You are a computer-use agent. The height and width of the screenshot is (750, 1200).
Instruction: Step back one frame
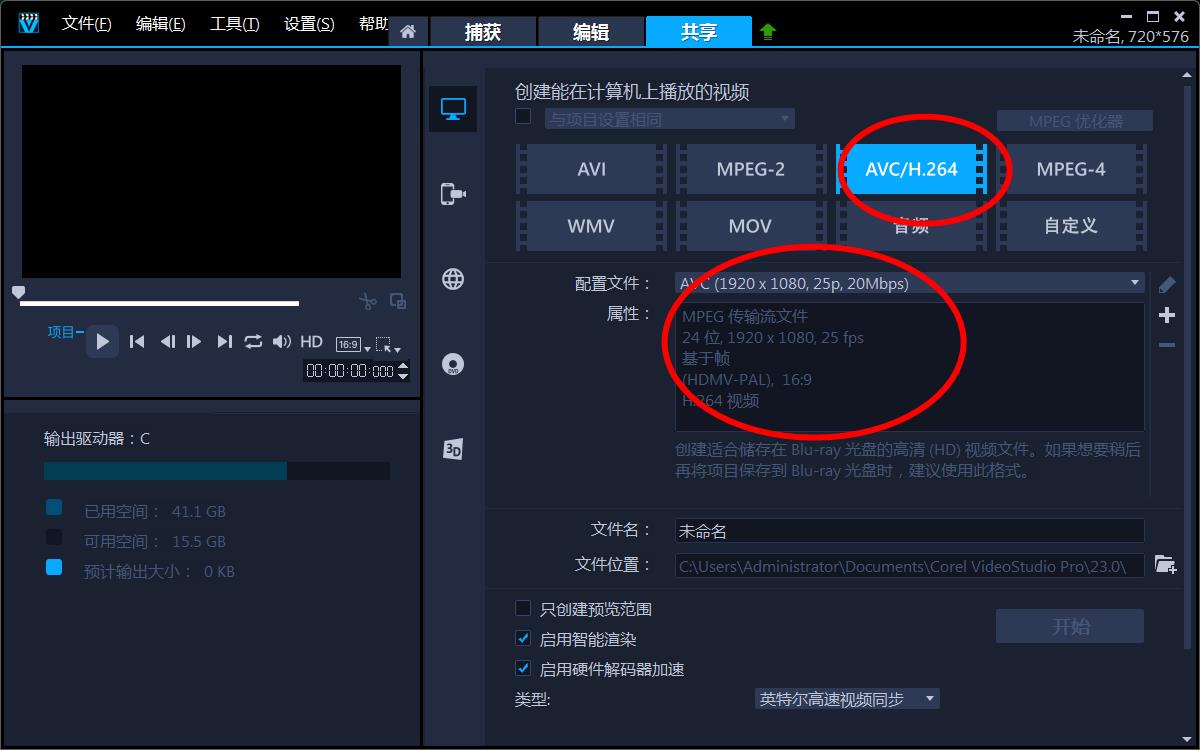tap(167, 342)
